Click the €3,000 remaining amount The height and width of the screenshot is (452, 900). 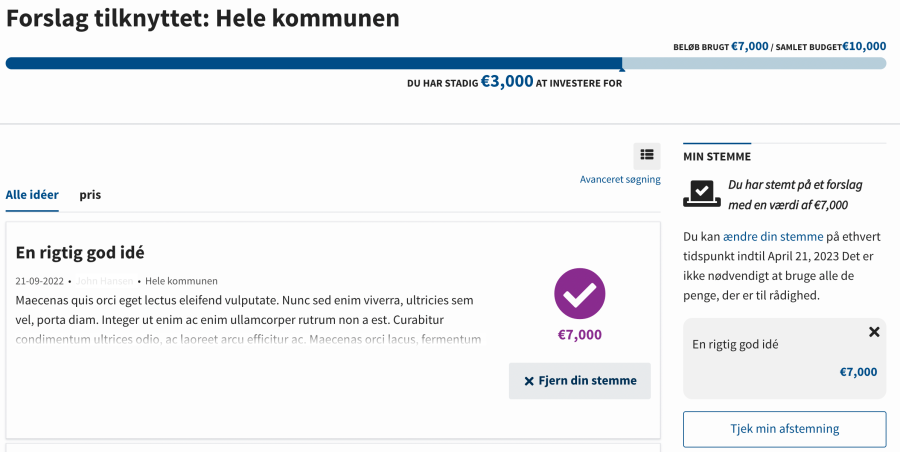pos(507,82)
